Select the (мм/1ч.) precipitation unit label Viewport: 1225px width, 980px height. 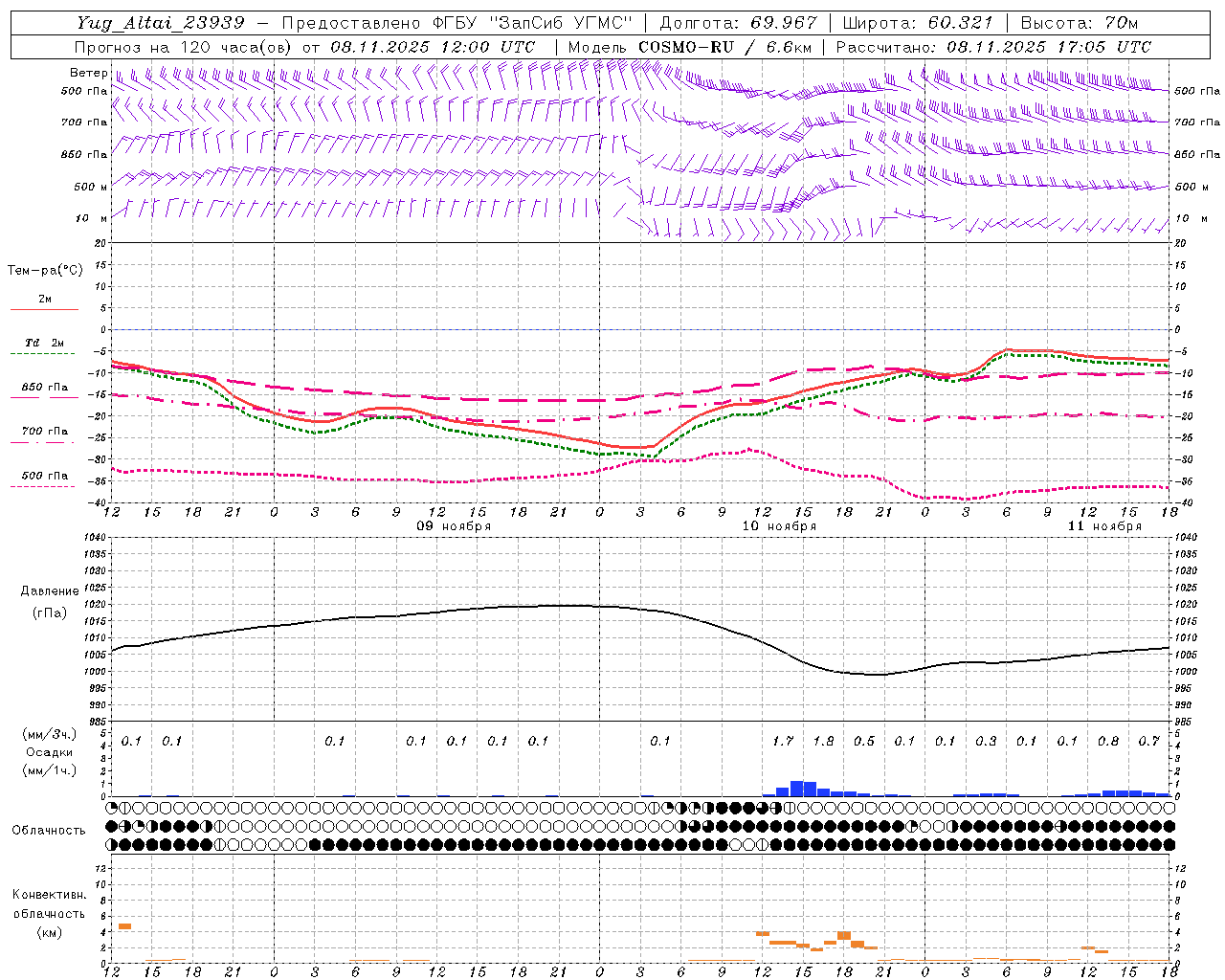click(x=50, y=770)
